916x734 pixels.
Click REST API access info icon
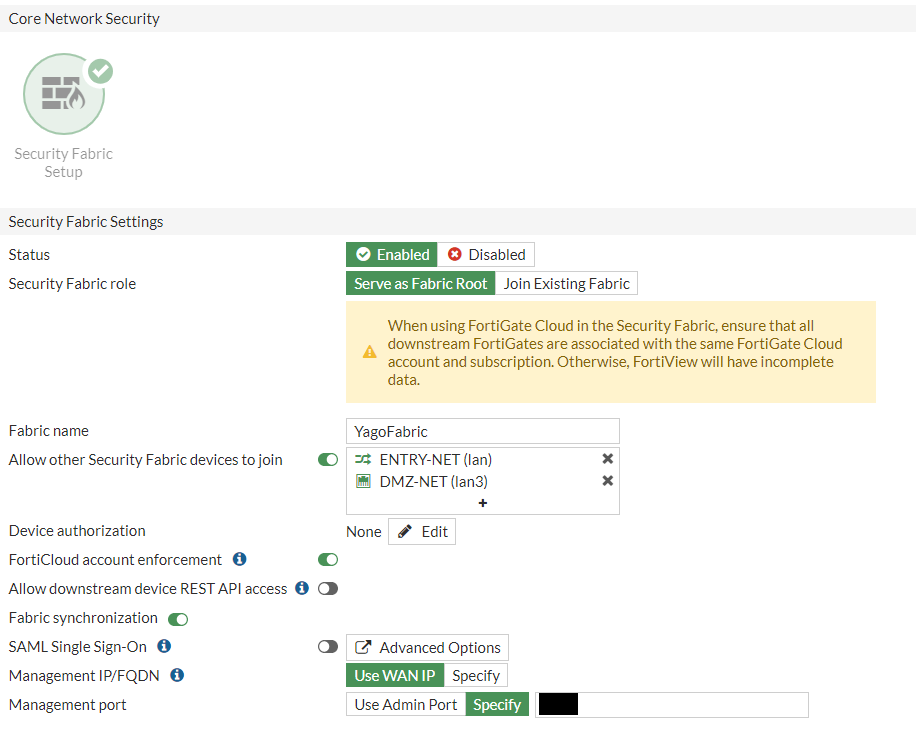(x=302, y=589)
